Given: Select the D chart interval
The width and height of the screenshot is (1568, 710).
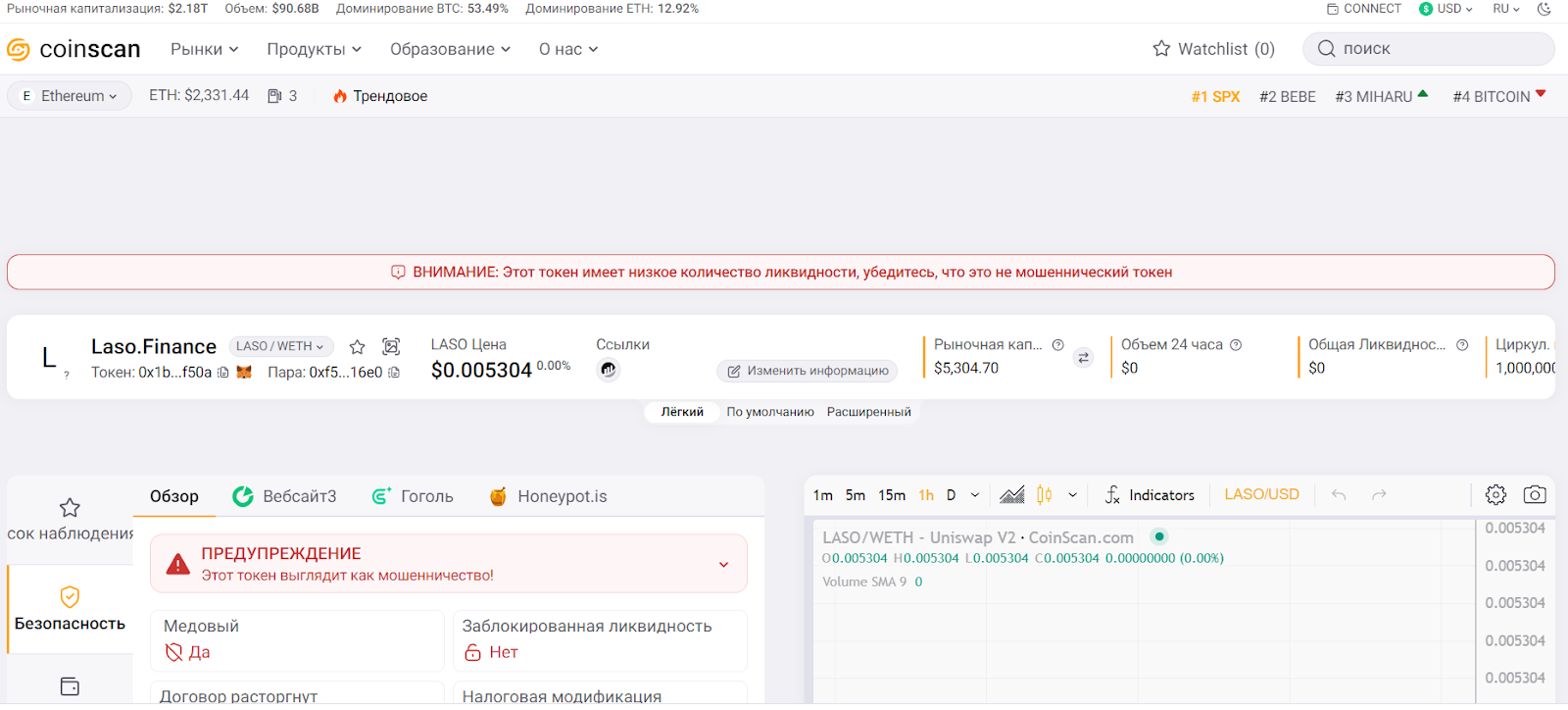Looking at the screenshot, I should [x=951, y=495].
